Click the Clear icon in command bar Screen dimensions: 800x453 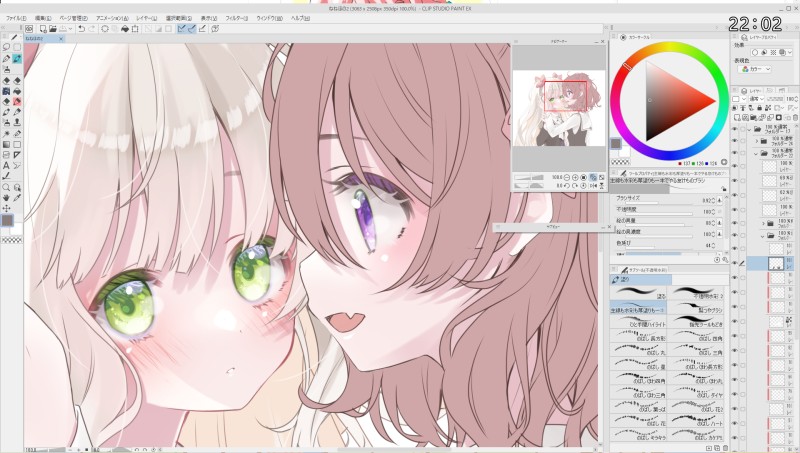pyautogui.click(x=105, y=29)
